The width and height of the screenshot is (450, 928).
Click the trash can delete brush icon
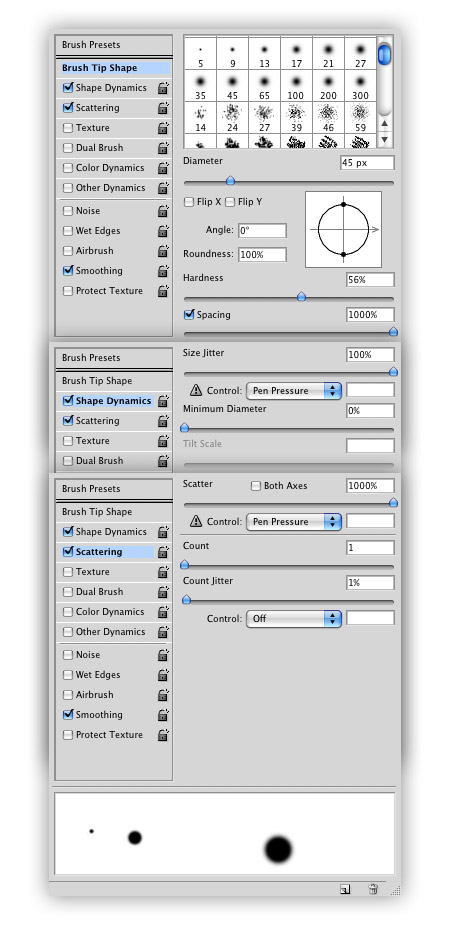[373, 888]
